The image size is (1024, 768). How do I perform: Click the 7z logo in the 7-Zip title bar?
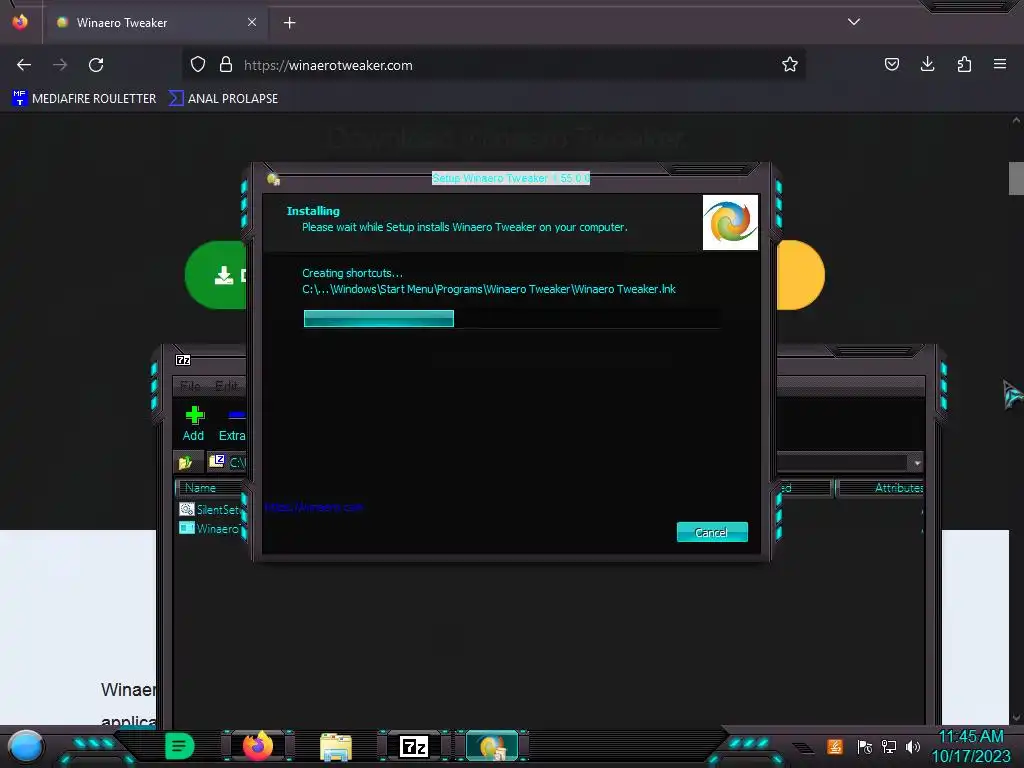[183, 360]
